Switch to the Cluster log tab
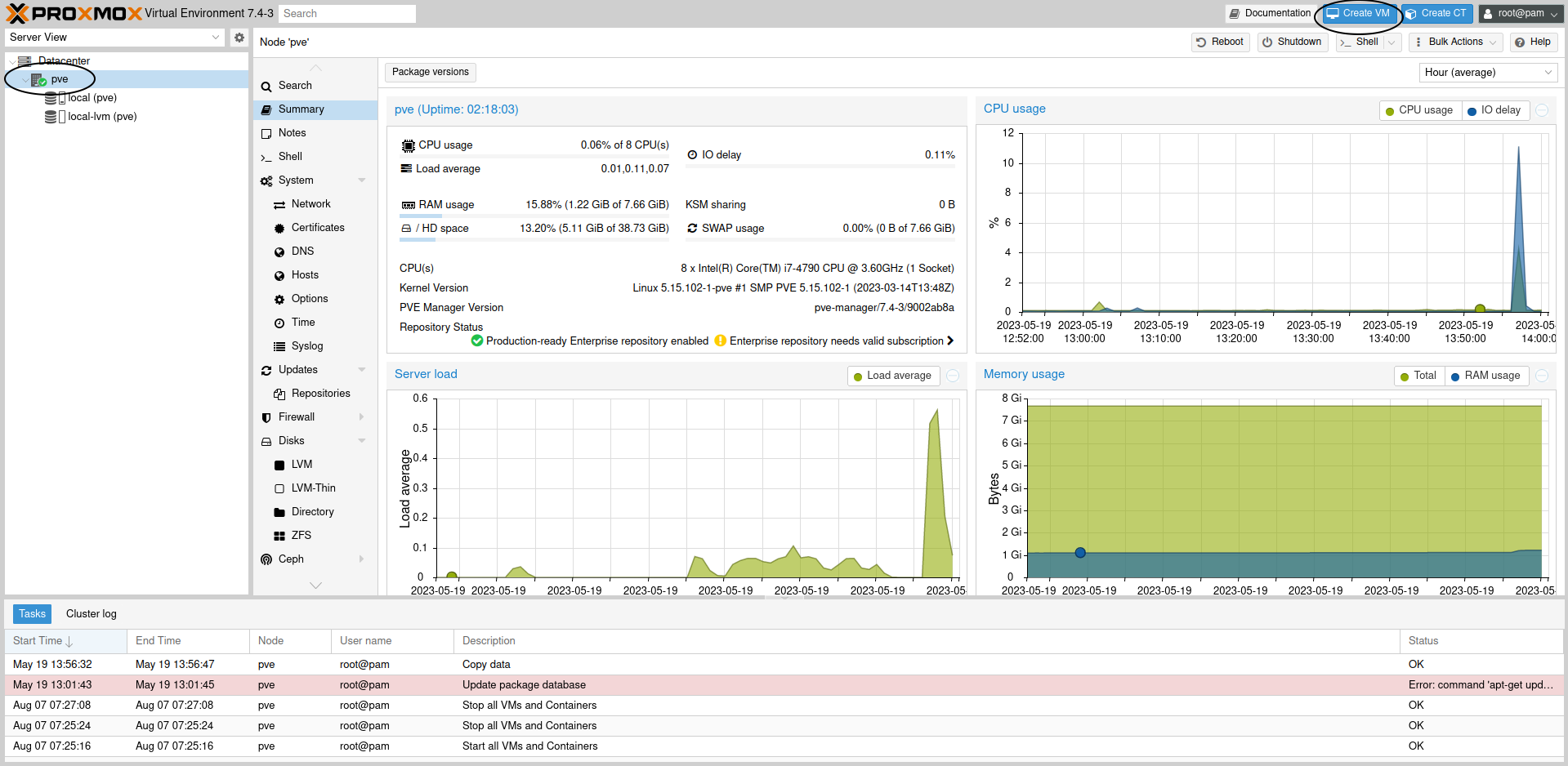This screenshot has width=1568, height=766. point(92,614)
